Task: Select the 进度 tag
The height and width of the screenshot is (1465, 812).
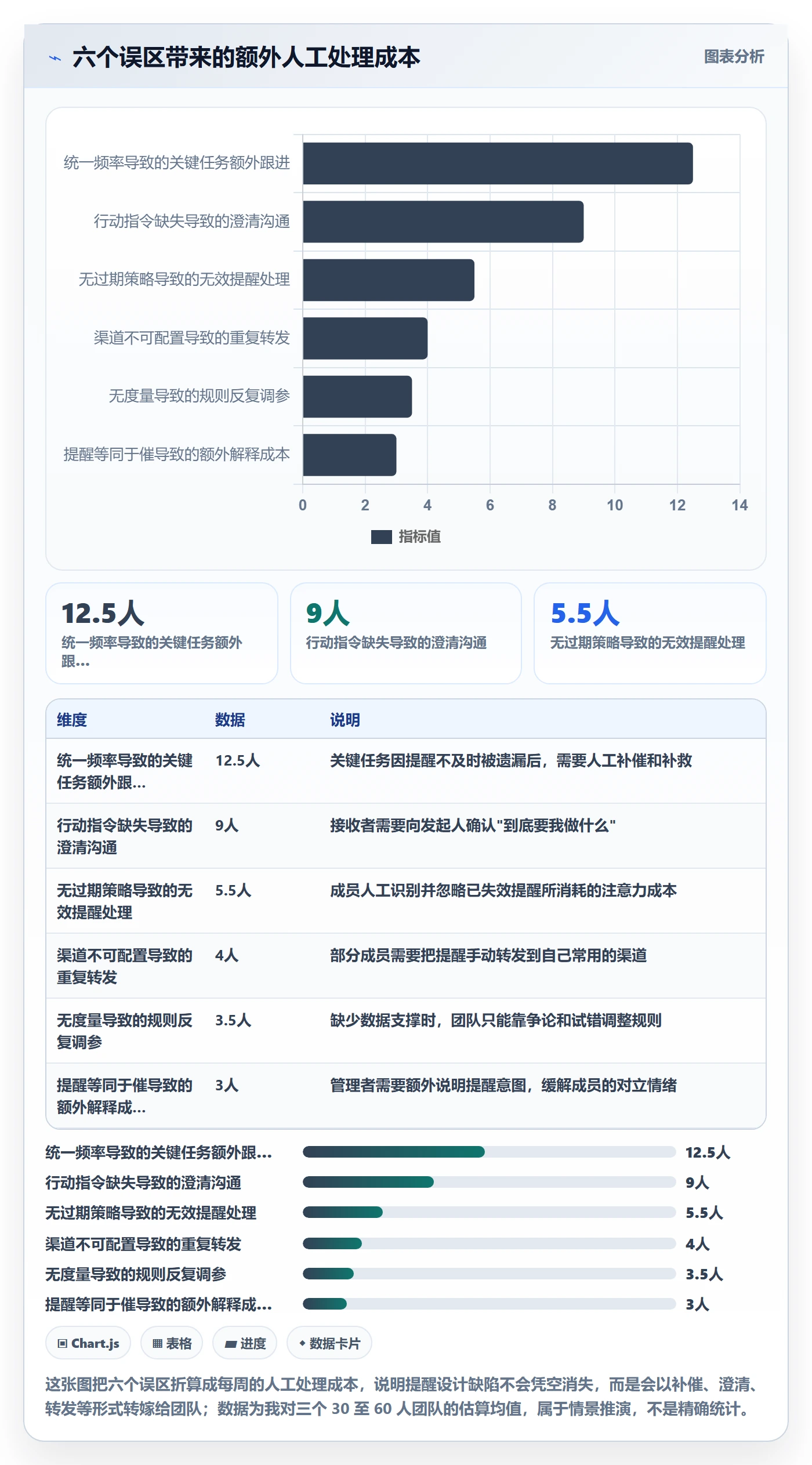Action: click(245, 1343)
